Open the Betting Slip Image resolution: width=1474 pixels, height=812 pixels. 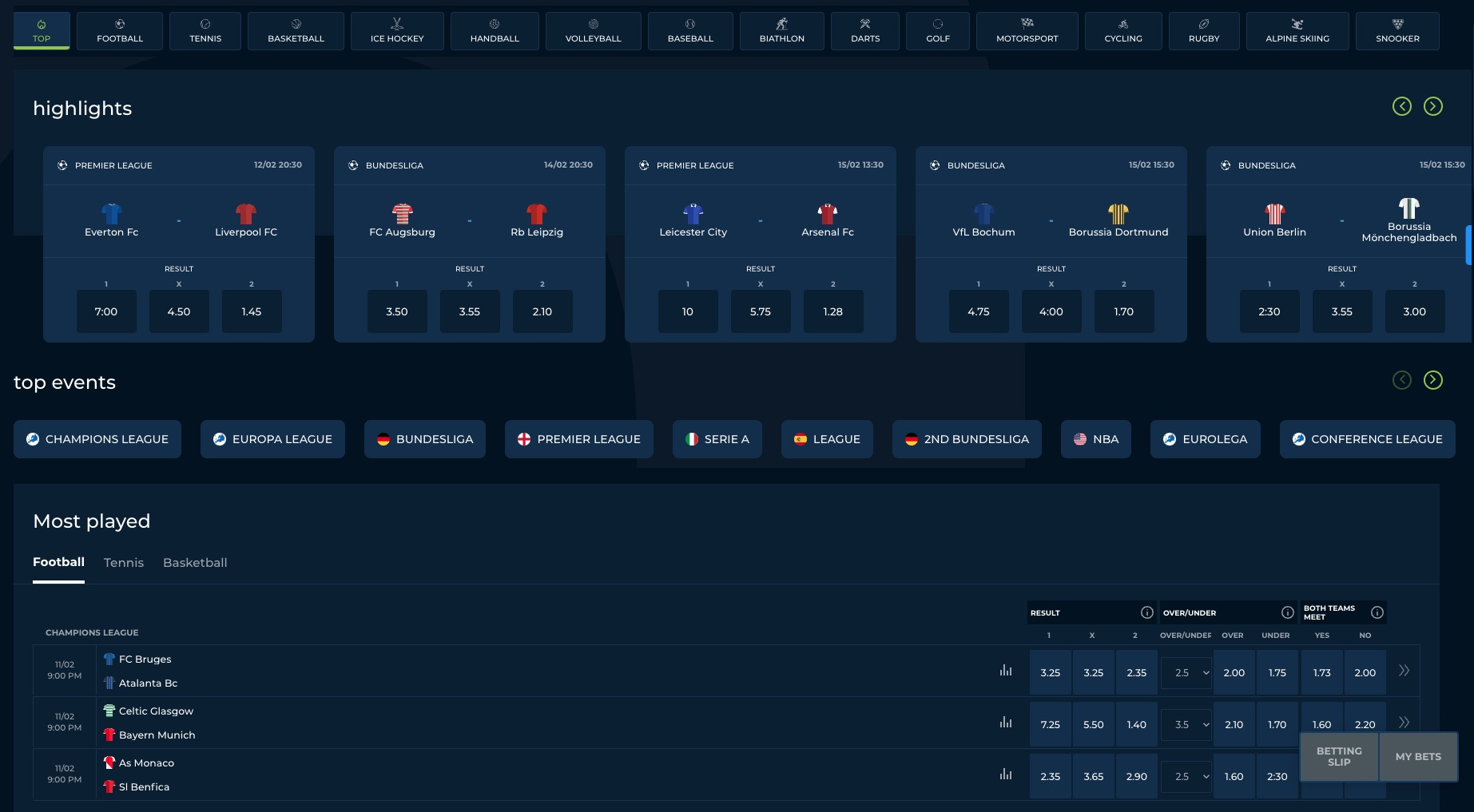(x=1338, y=756)
